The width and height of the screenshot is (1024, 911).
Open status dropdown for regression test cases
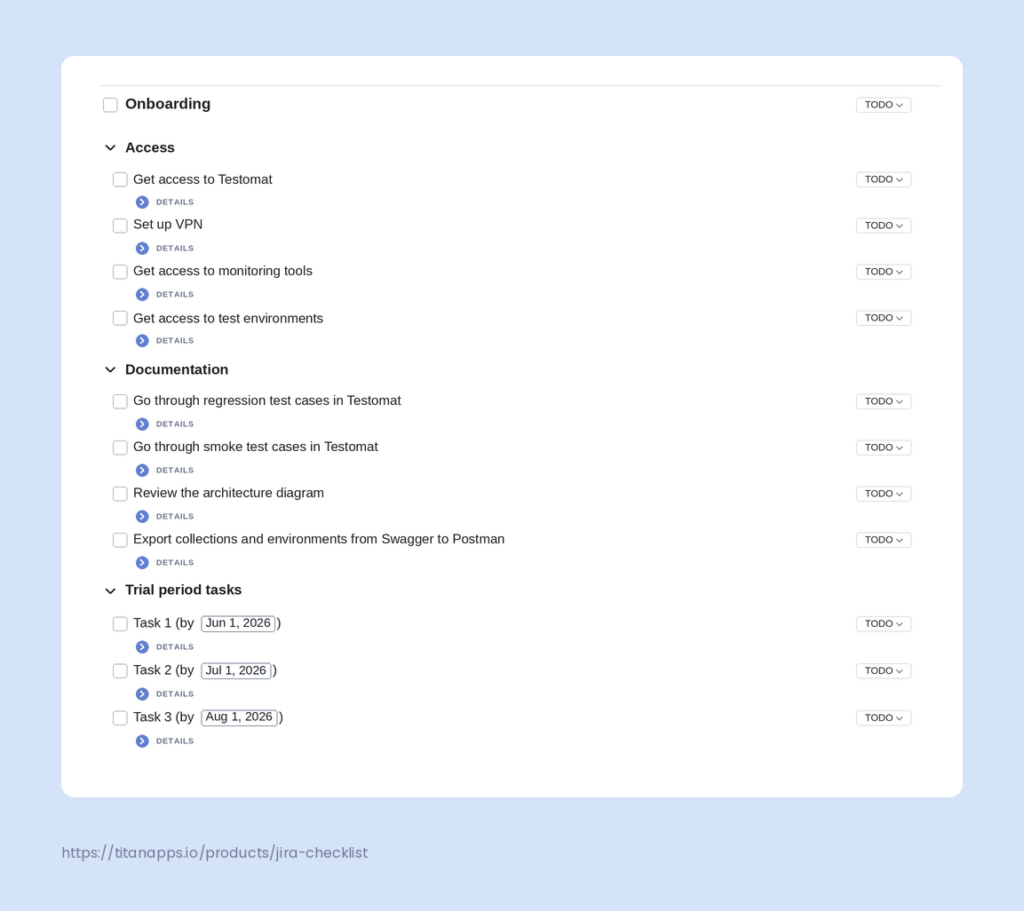884,402
